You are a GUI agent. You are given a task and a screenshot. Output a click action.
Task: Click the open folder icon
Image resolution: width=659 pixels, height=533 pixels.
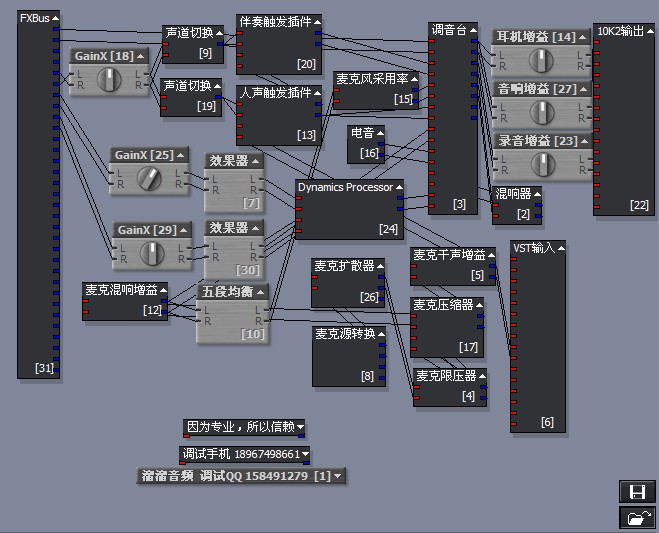coord(634,516)
